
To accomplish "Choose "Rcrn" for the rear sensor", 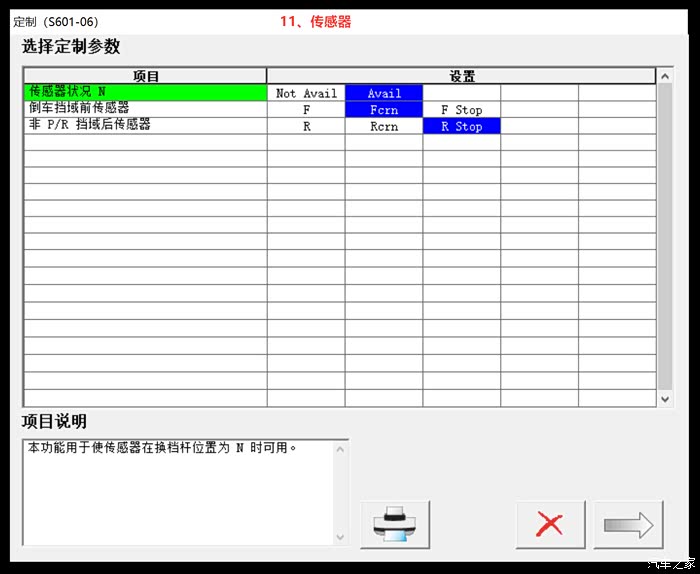I will pyautogui.click(x=384, y=127).
